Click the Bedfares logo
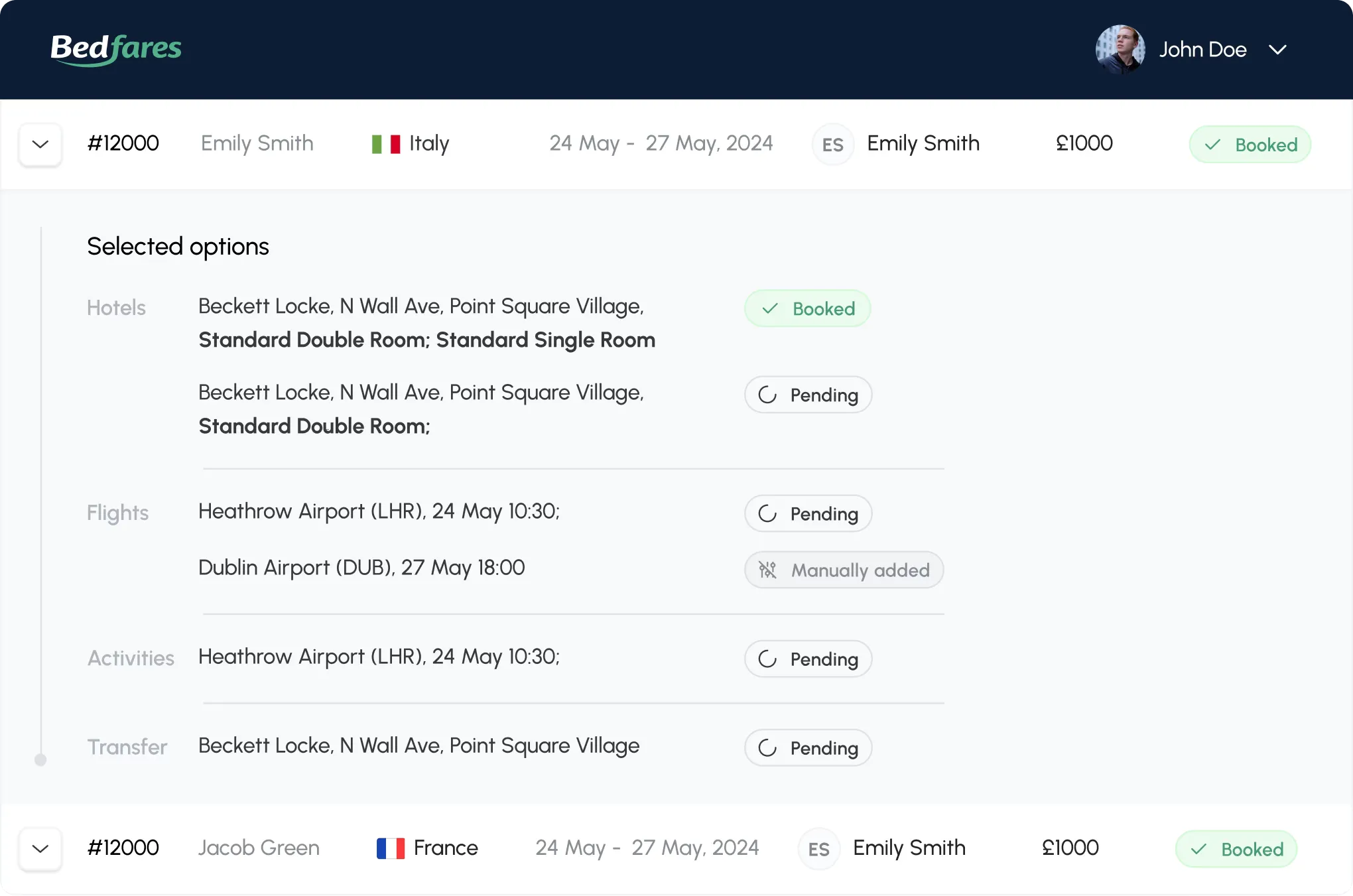Viewport: 1353px width, 896px height. 116,49
